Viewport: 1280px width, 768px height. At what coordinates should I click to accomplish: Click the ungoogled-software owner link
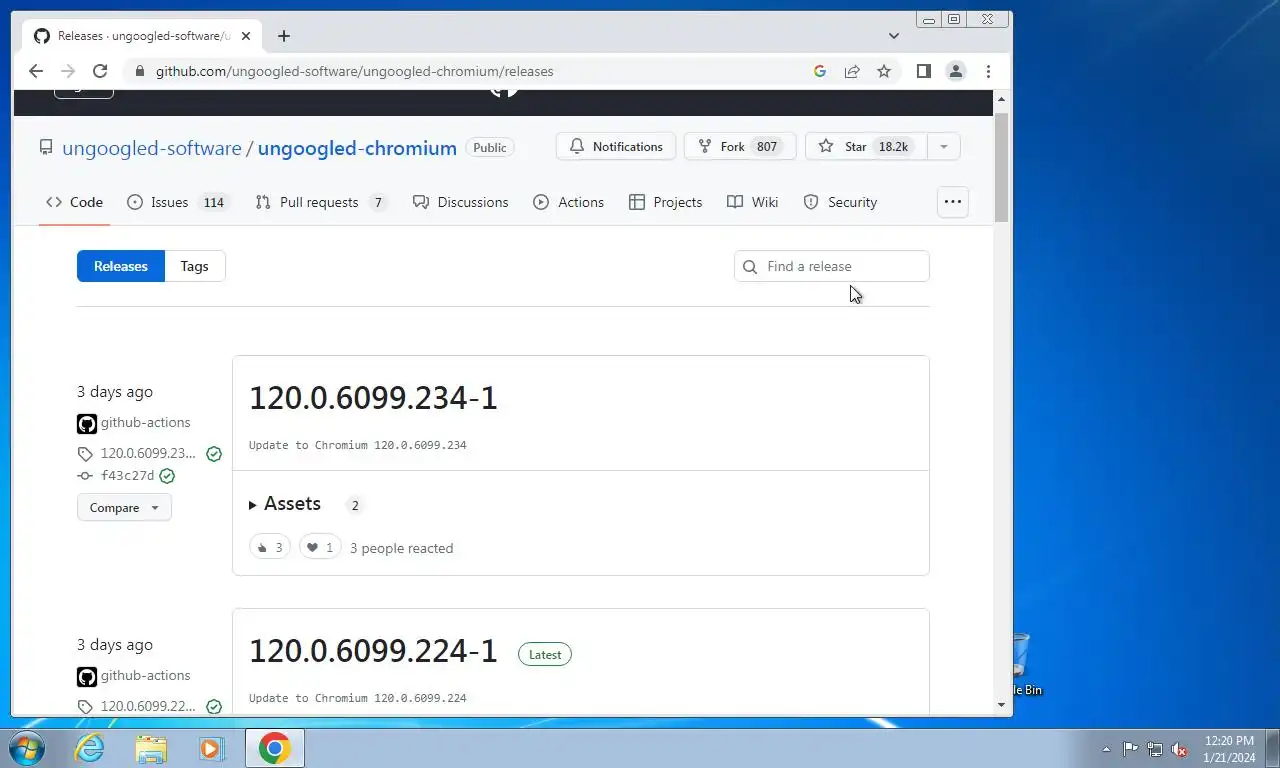tap(152, 148)
